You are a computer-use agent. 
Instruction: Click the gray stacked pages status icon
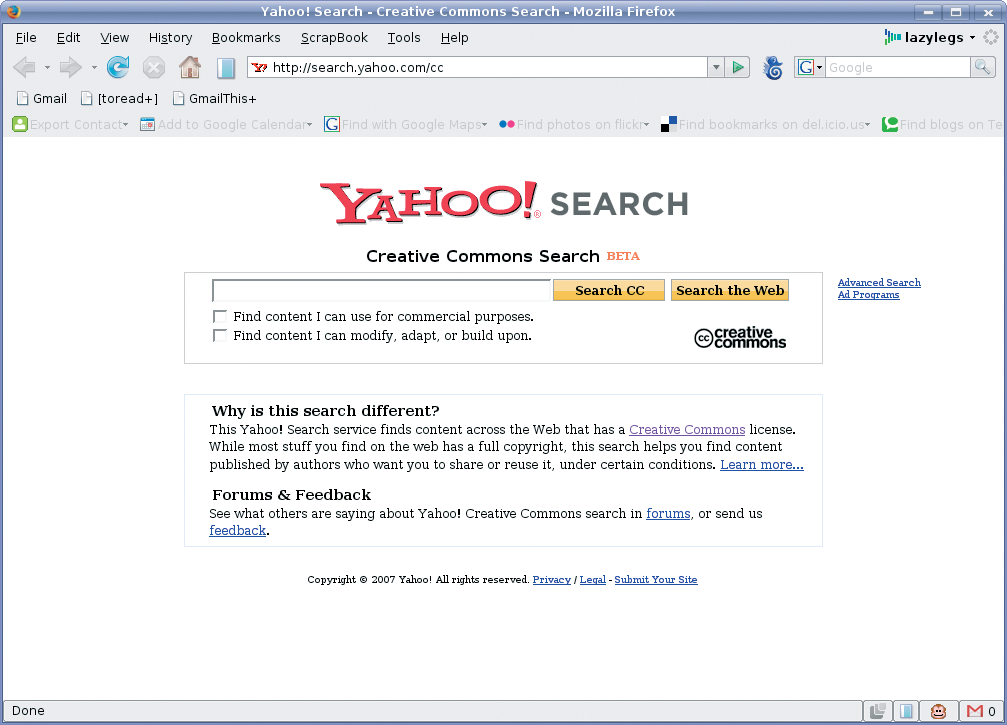(x=877, y=711)
